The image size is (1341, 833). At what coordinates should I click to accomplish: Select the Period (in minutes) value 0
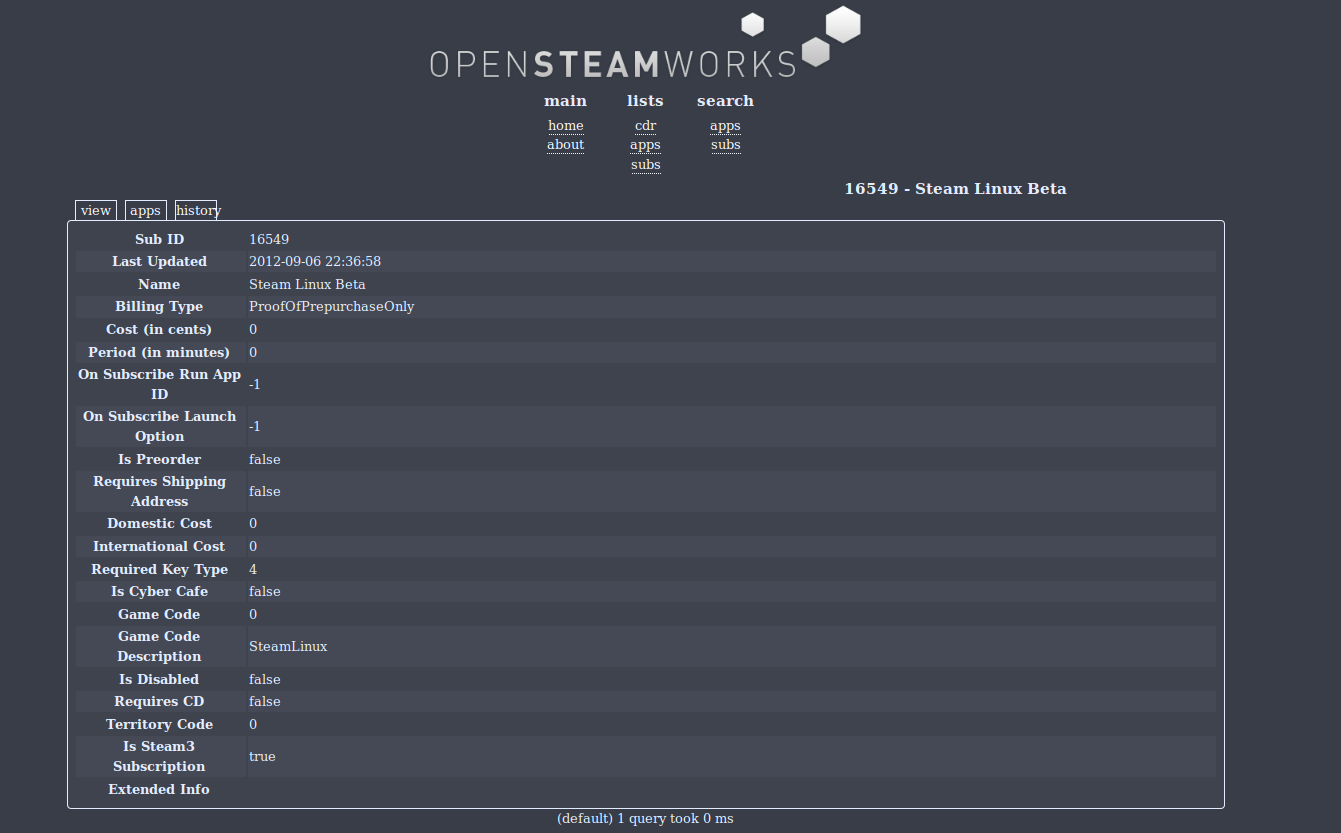(253, 352)
